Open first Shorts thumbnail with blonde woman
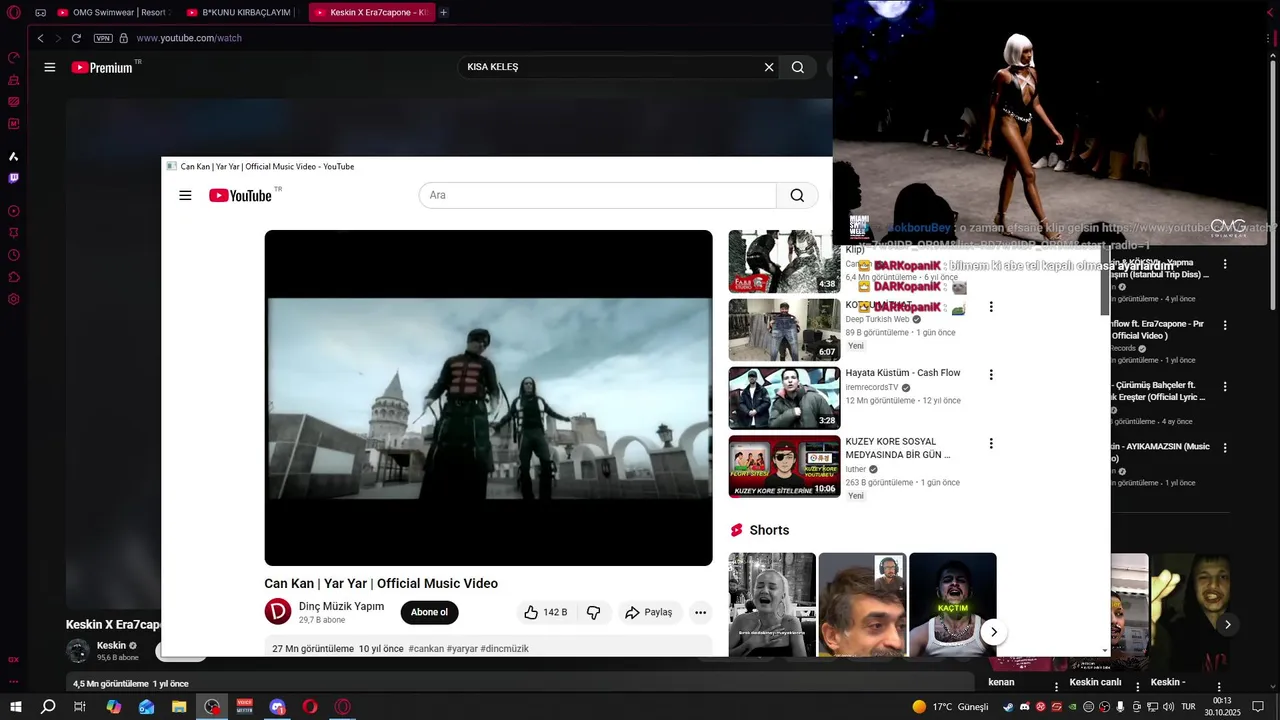 [x=772, y=605]
